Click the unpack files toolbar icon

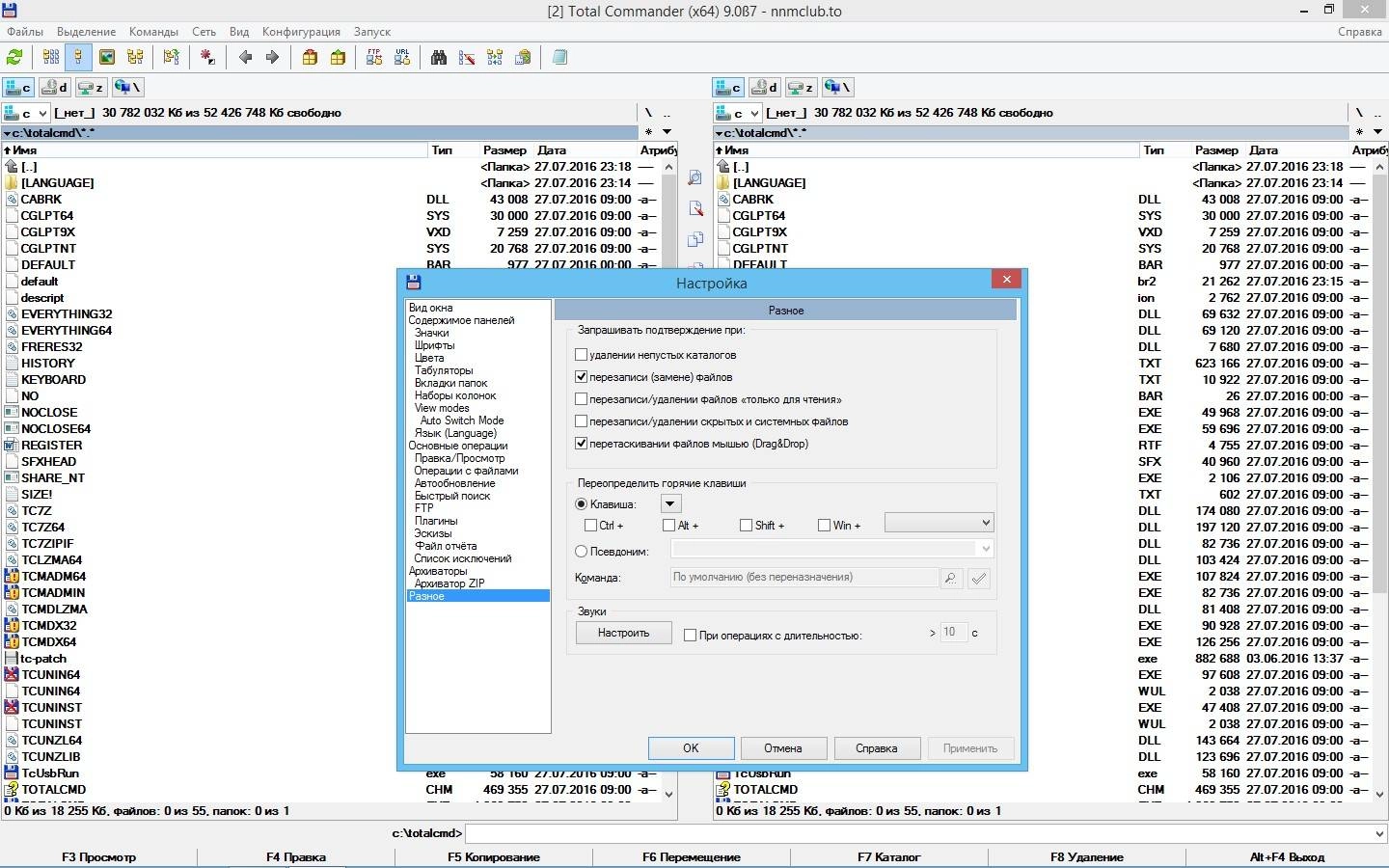tap(338, 58)
